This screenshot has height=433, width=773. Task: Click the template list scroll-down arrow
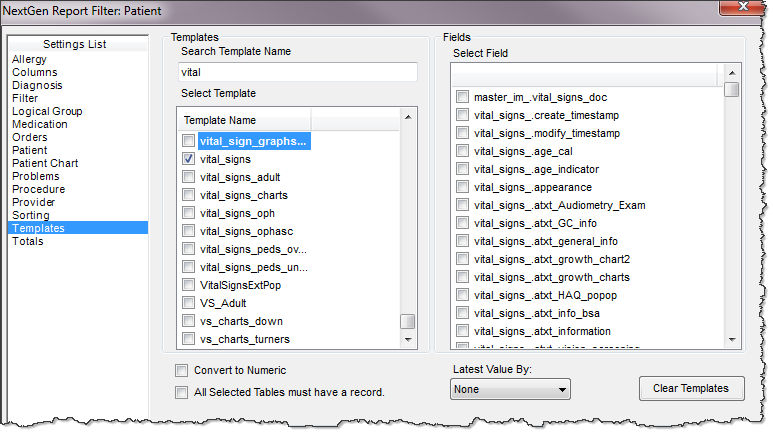tap(408, 339)
